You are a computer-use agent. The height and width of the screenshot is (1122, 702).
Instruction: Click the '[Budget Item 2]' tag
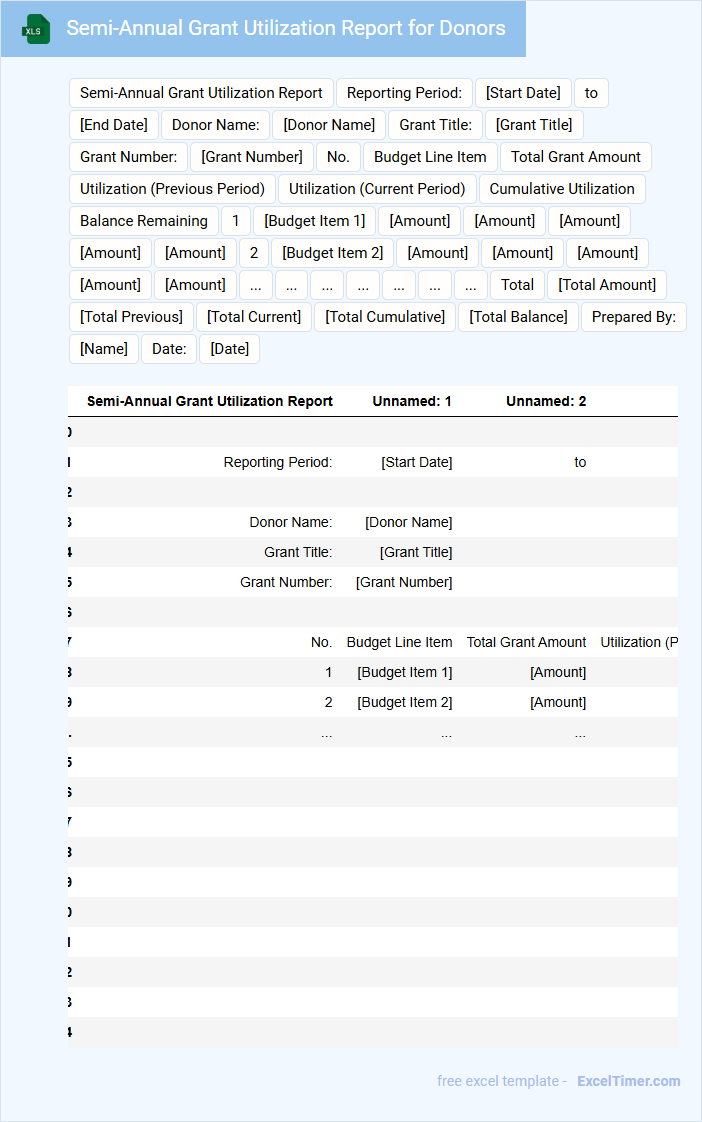point(333,253)
